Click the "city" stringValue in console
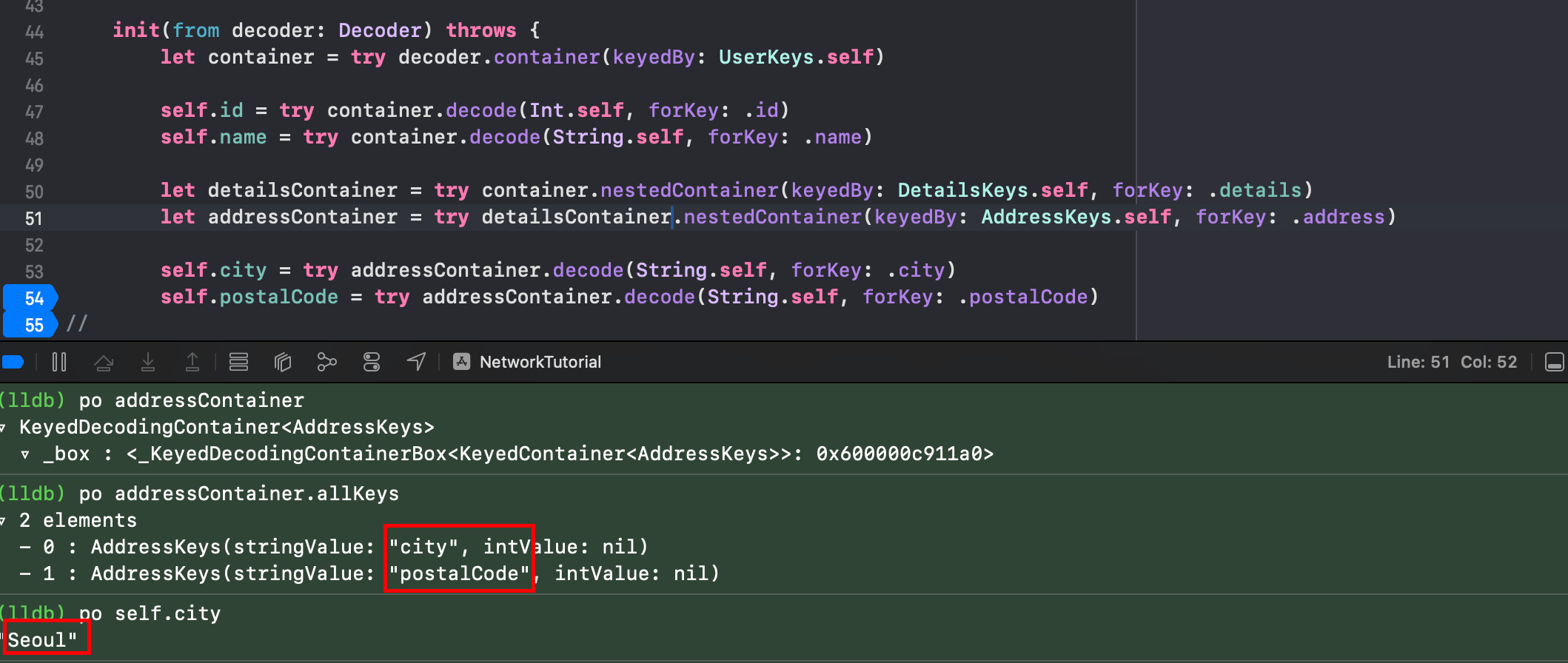 pyautogui.click(x=423, y=547)
